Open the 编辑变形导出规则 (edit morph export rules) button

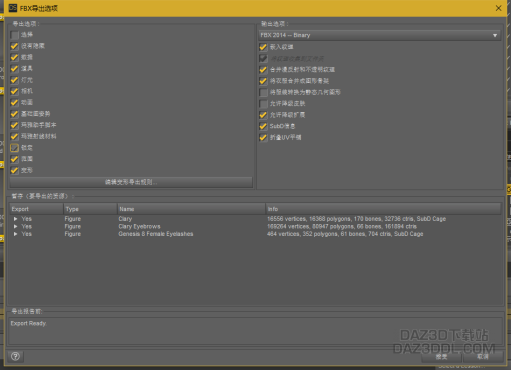pyautogui.click(x=131, y=182)
